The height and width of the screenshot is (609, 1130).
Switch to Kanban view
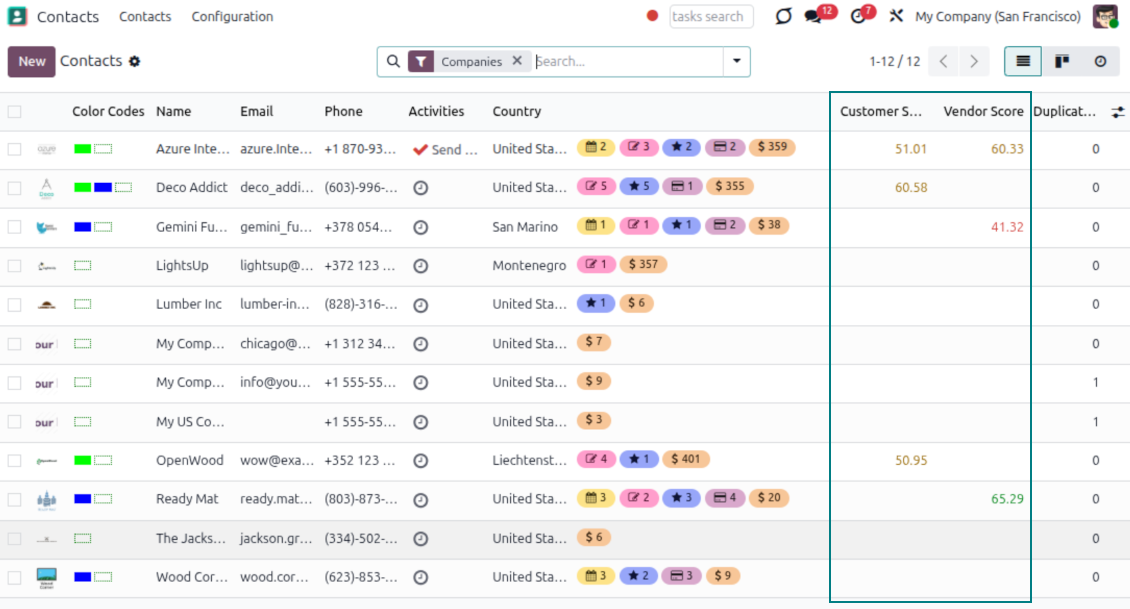coord(1062,61)
